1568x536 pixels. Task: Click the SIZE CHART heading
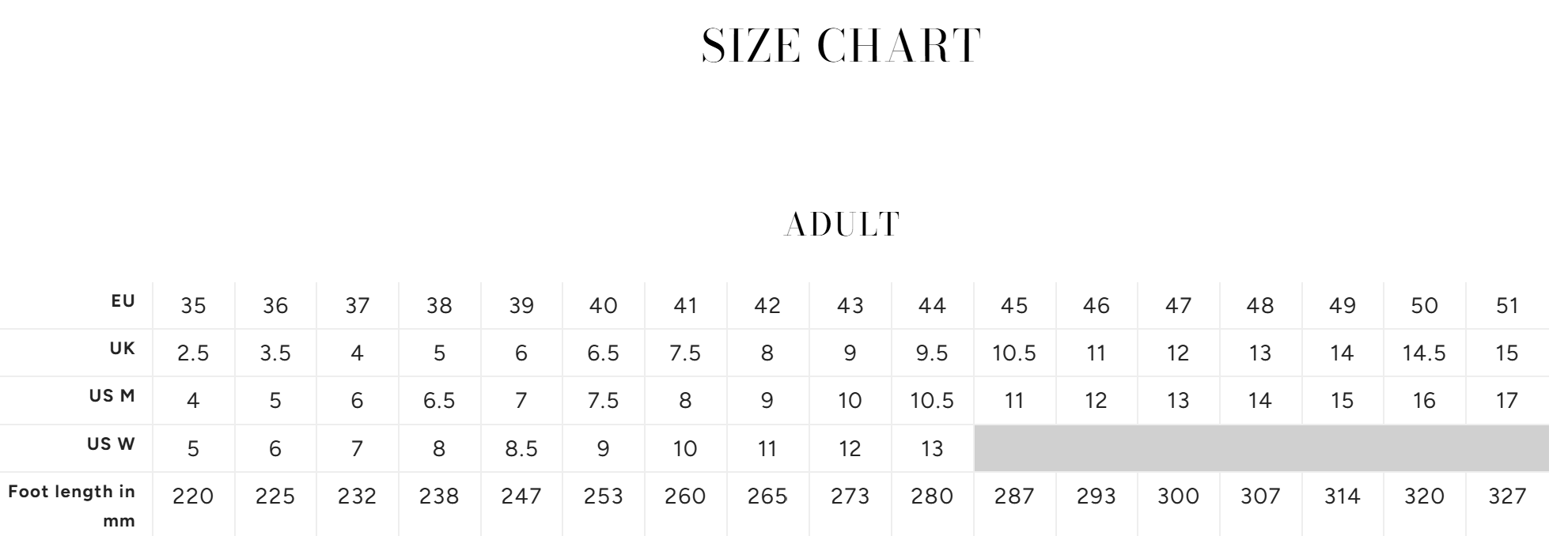[x=841, y=46]
